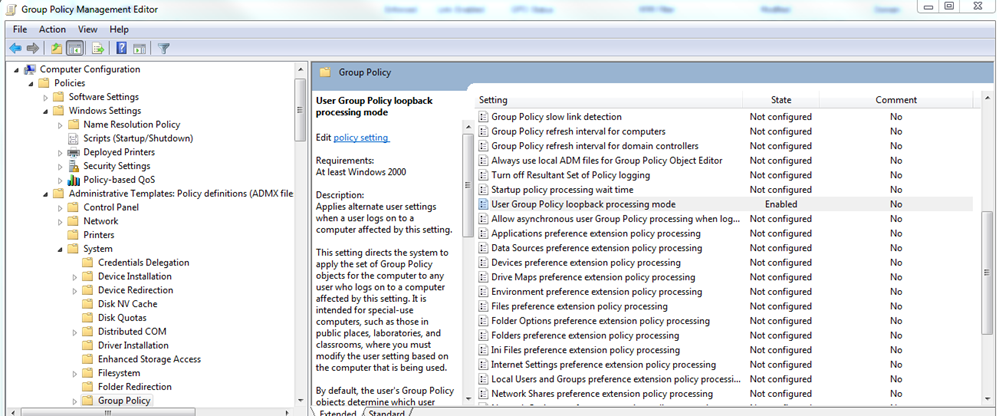997x417 pixels.
Task: Click the Forward arrow toolbar icon
Action: (x=33, y=48)
